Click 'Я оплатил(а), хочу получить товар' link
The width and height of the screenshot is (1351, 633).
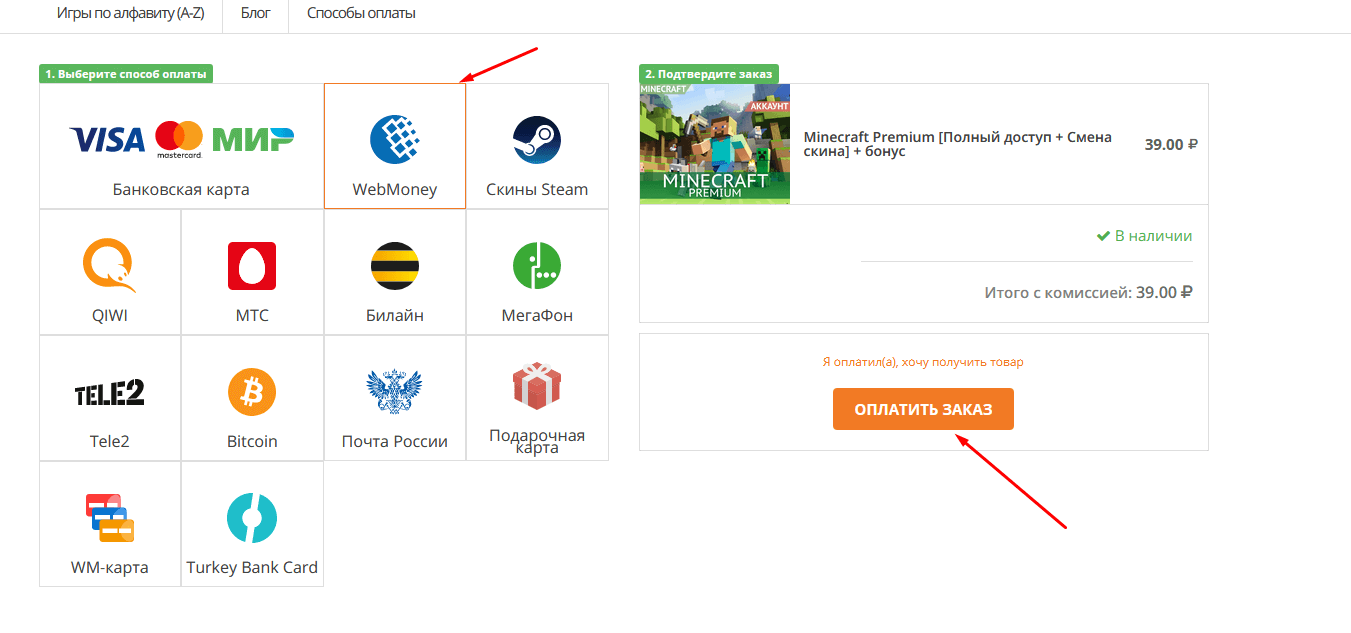tap(923, 362)
